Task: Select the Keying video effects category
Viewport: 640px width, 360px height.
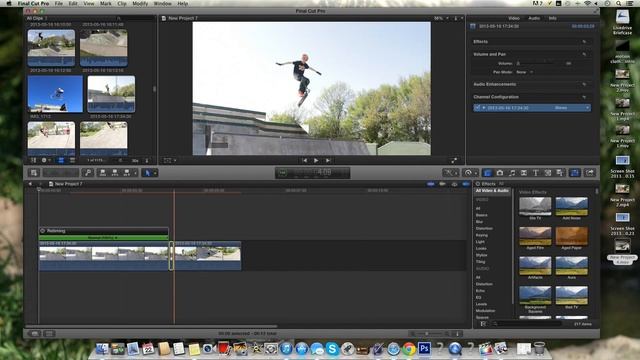Action: [x=482, y=235]
